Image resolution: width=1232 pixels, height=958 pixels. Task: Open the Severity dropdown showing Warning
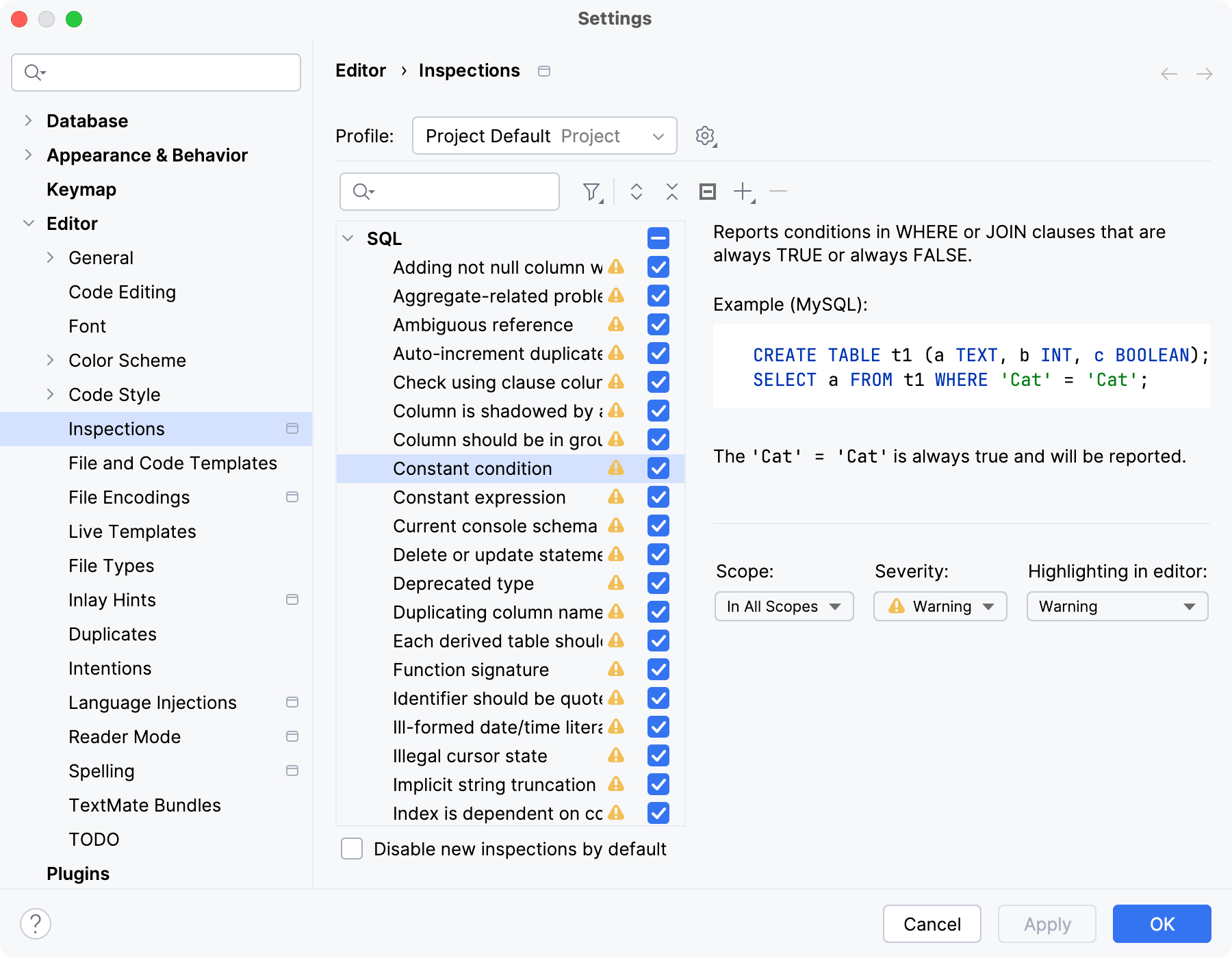(939, 606)
